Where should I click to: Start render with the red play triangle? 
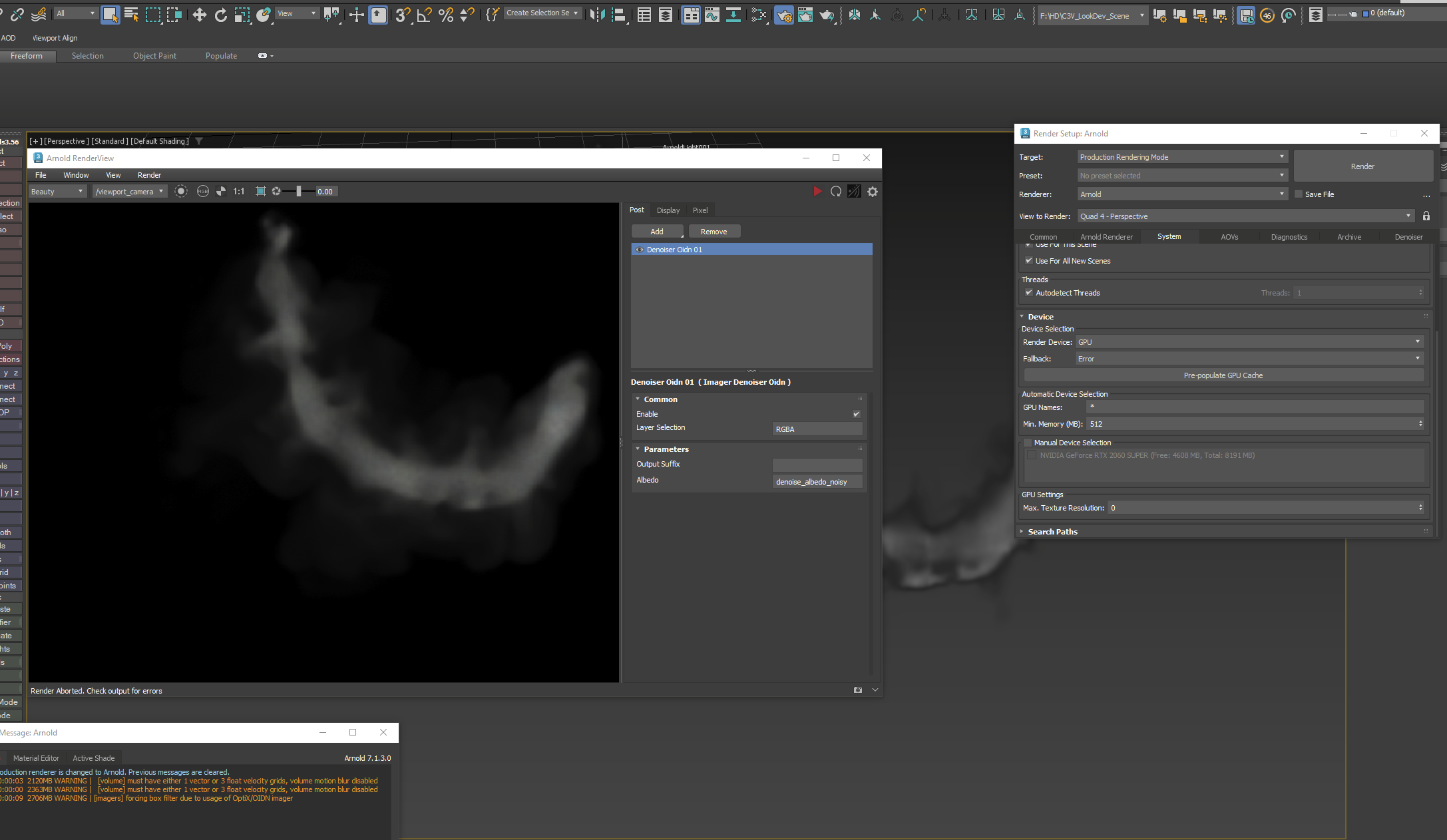[818, 191]
